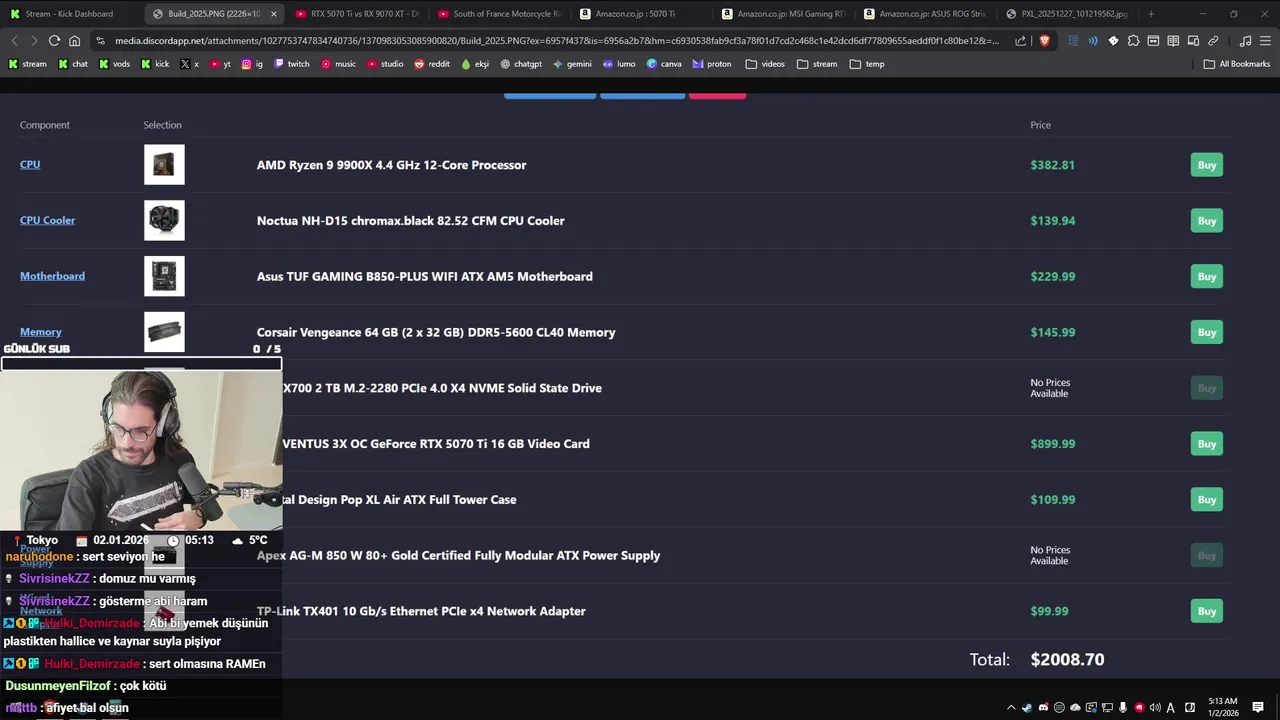1280x720 pixels.
Task: Click the Noctua NH-D15 cooler thumbnail
Action: [164, 221]
